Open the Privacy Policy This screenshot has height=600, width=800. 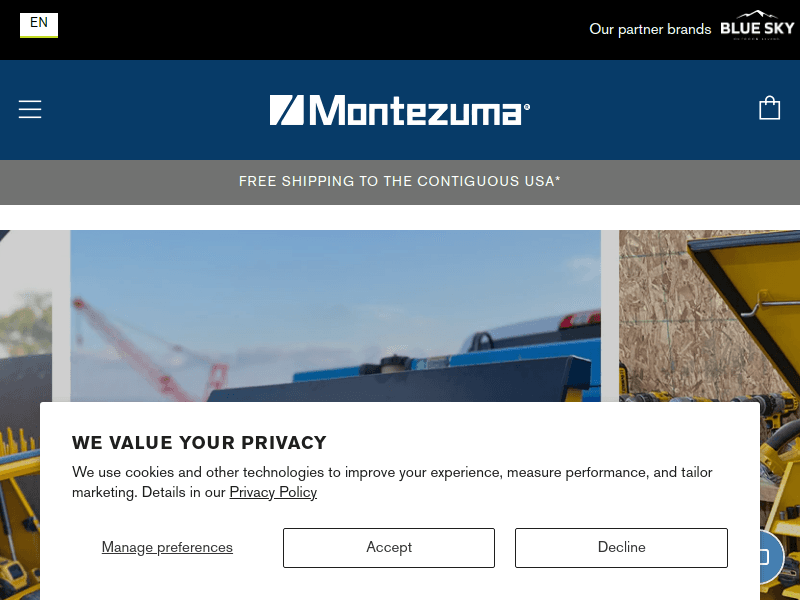pos(273,492)
